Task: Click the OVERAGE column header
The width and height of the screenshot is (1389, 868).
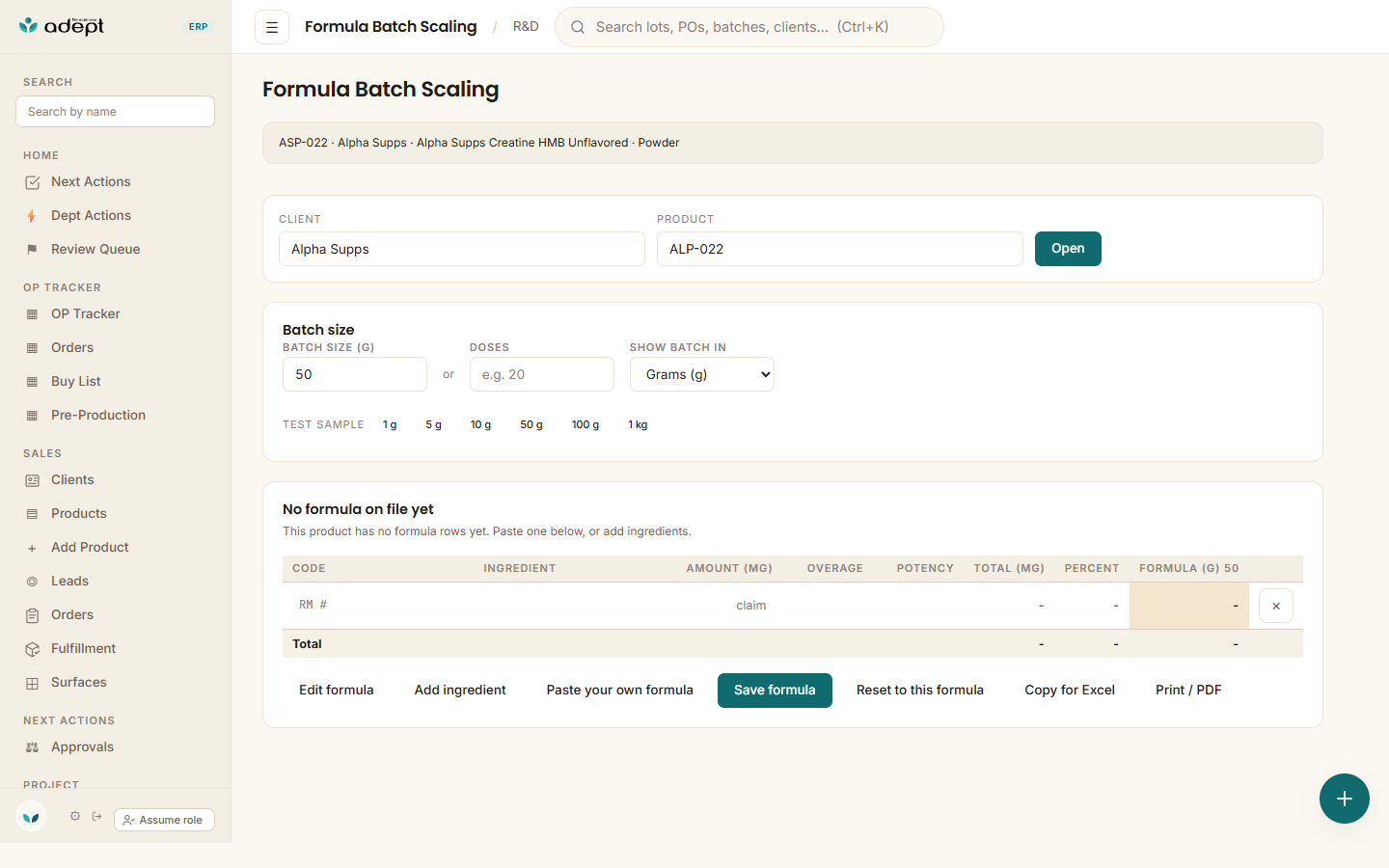Action: tap(835, 569)
